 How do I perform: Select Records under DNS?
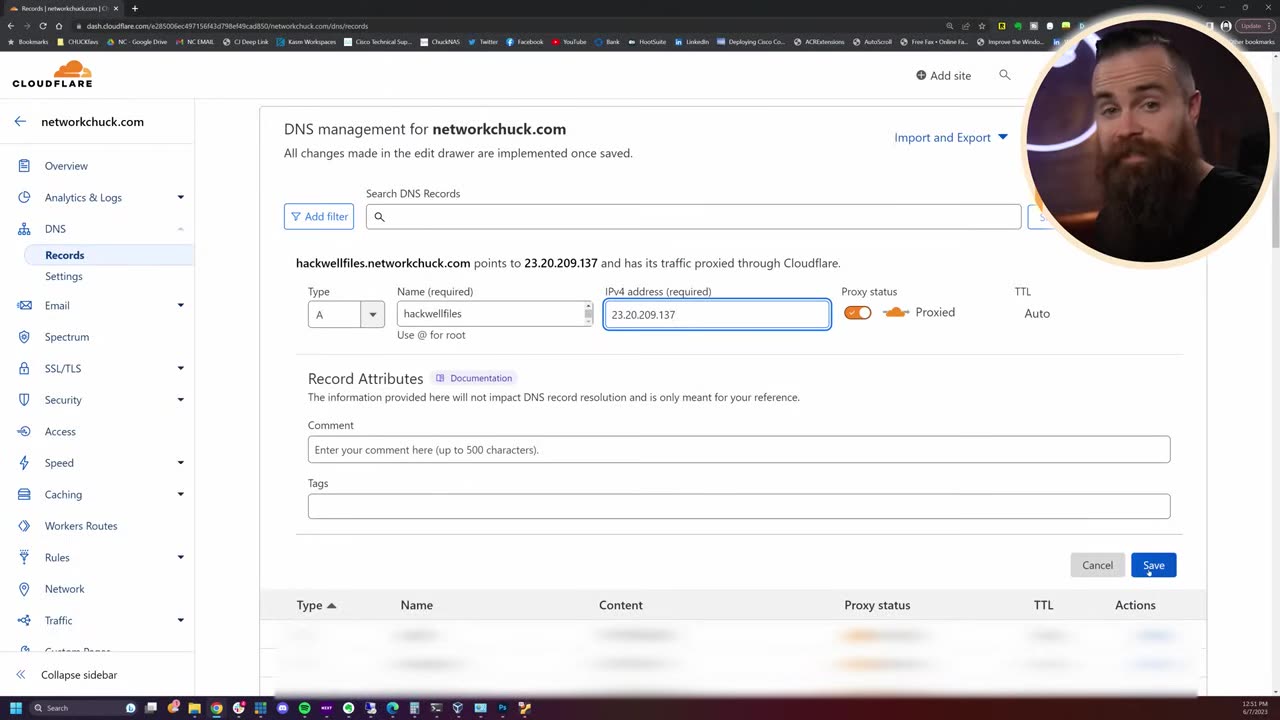click(x=65, y=255)
